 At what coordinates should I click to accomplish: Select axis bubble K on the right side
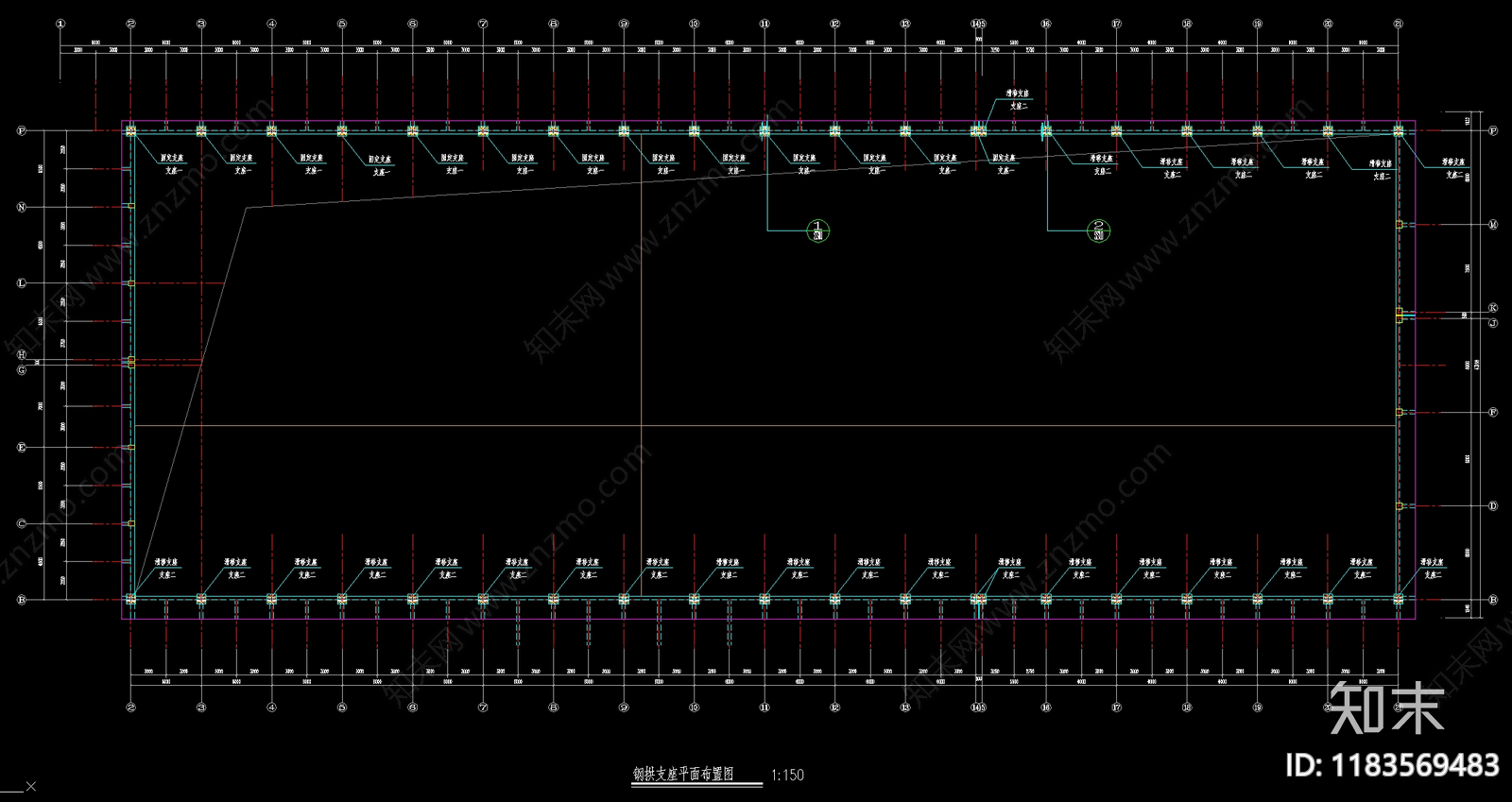tap(1493, 308)
